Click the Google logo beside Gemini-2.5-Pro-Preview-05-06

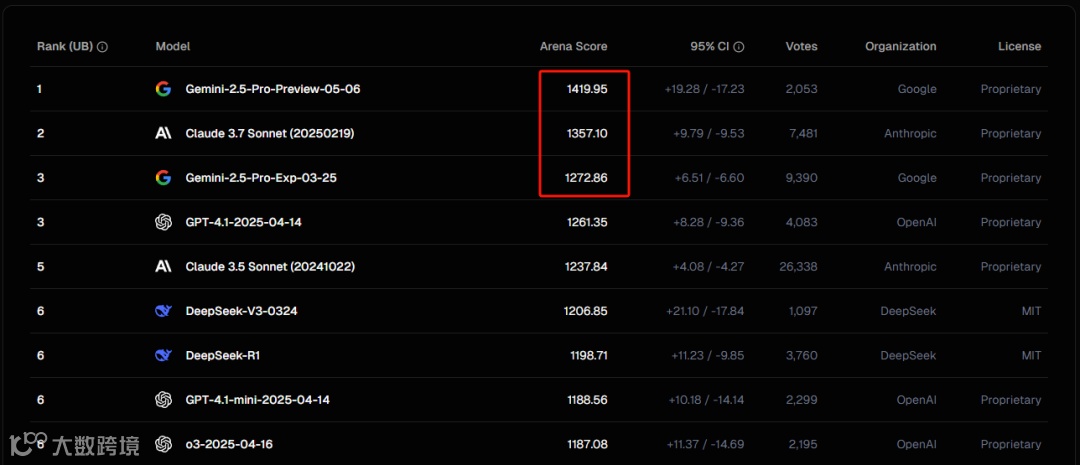coord(163,89)
